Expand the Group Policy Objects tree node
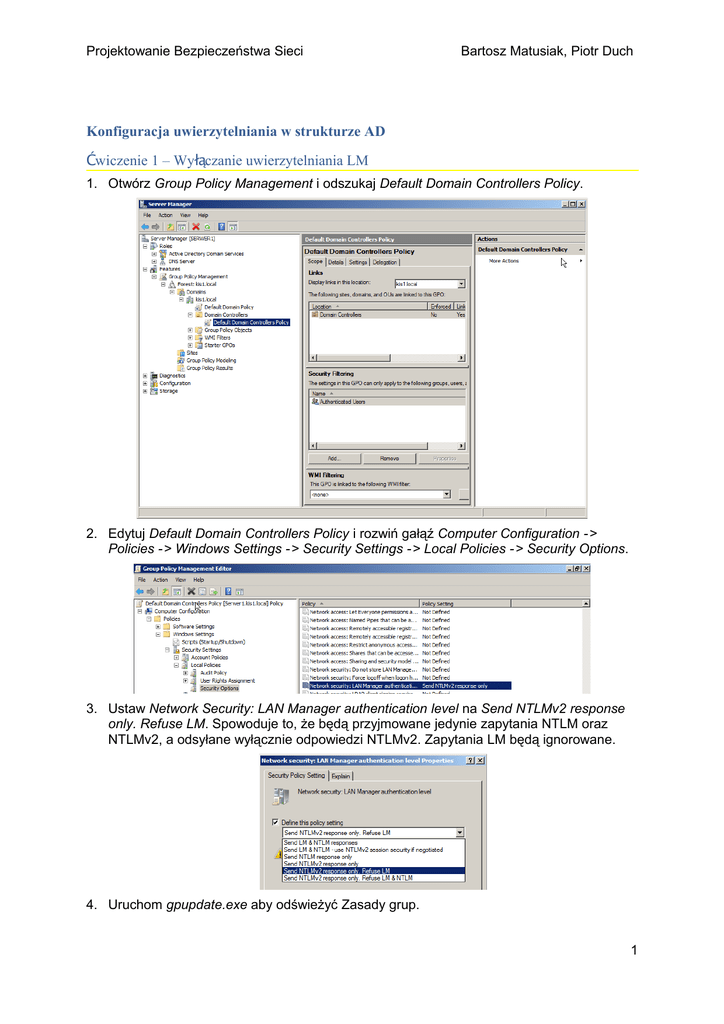This screenshot has height=1024, width=724. pos(190,330)
